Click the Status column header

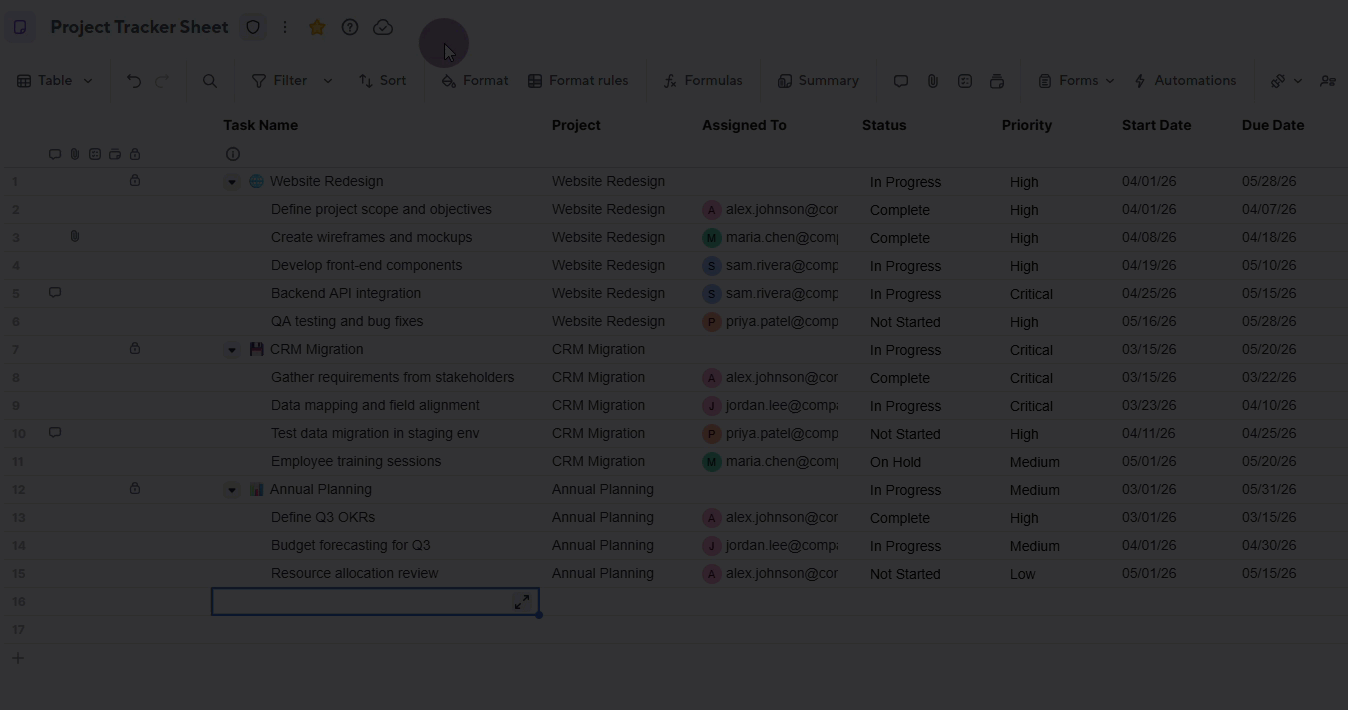point(884,125)
